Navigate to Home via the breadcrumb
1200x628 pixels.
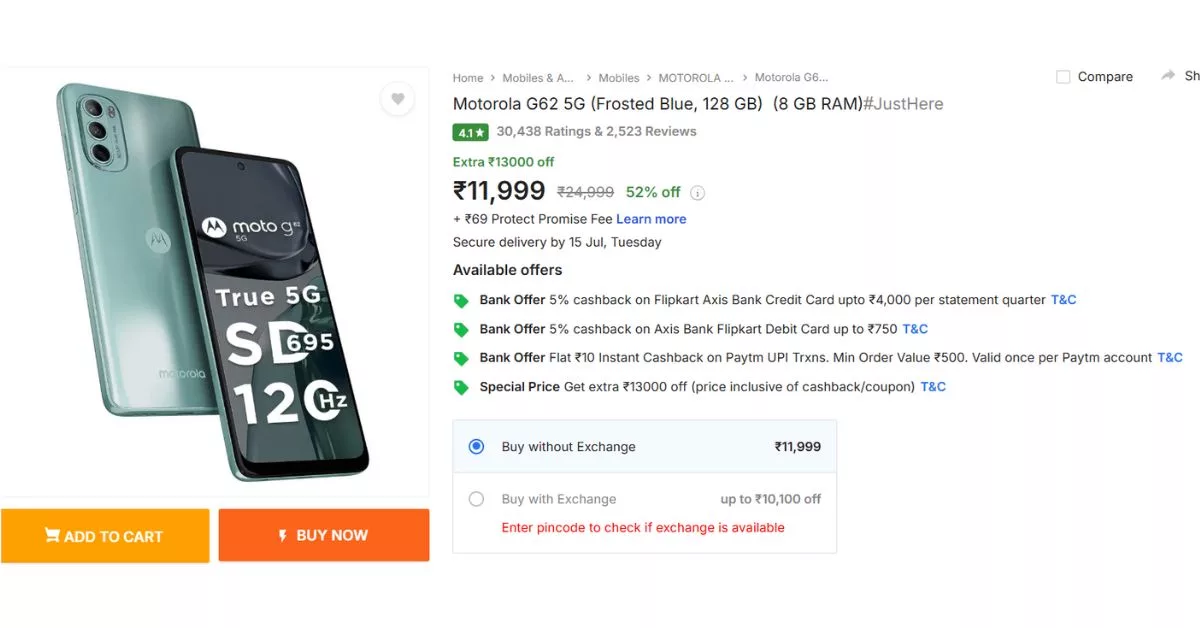pyautogui.click(x=467, y=77)
